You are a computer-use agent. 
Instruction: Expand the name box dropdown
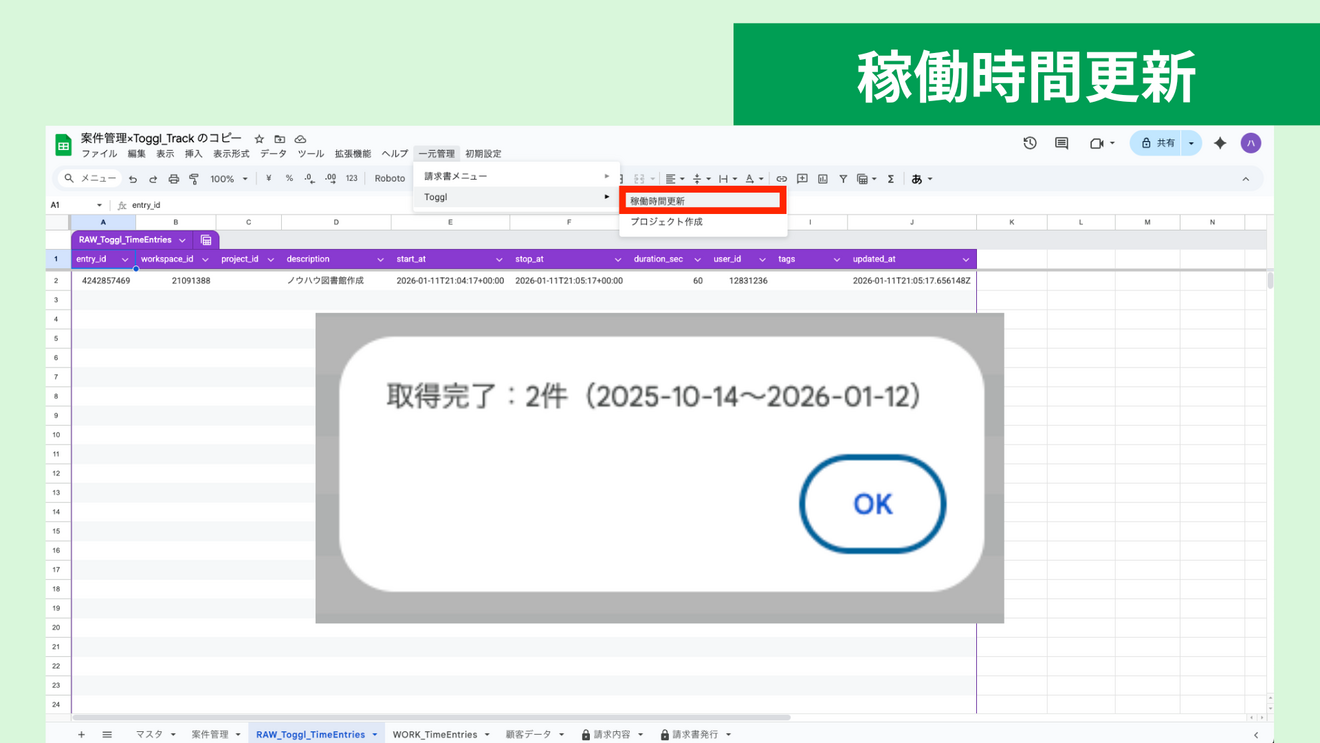coord(99,205)
